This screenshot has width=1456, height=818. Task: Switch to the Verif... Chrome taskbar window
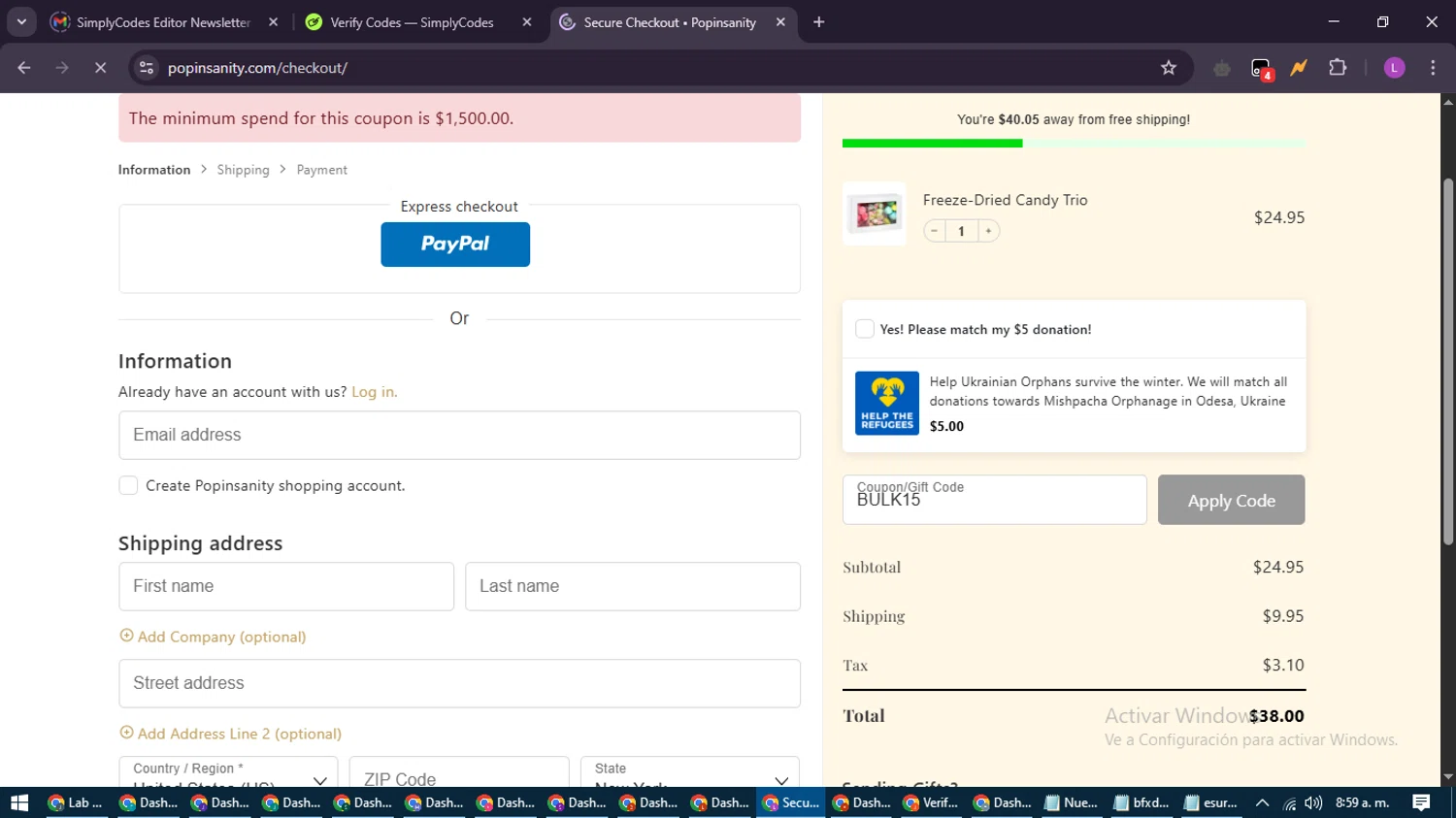pyautogui.click(x=932, y=802)
